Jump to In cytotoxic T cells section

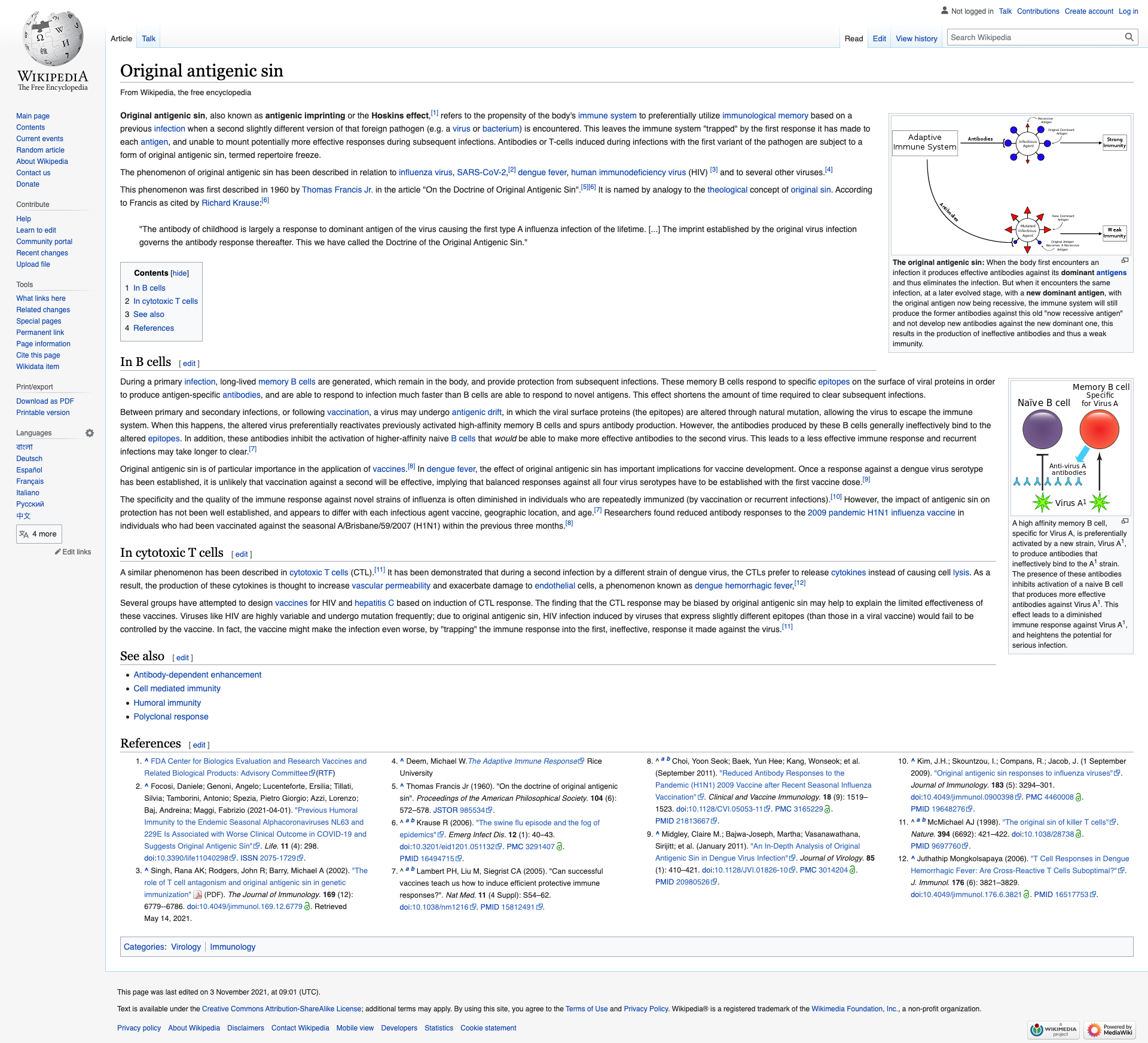coord(165,301)
